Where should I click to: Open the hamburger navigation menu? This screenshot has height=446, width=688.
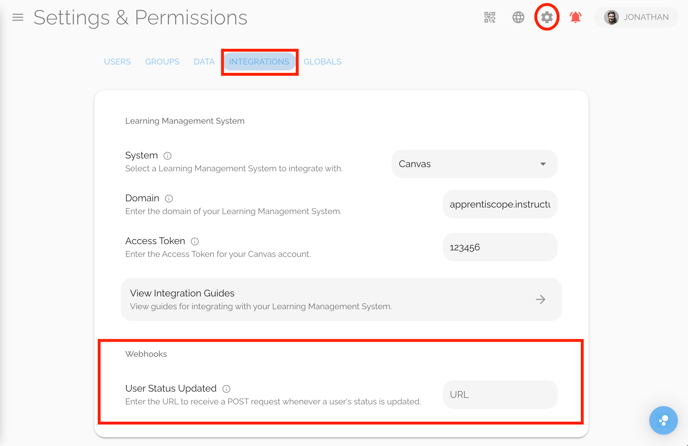click(x=18, y=18)
